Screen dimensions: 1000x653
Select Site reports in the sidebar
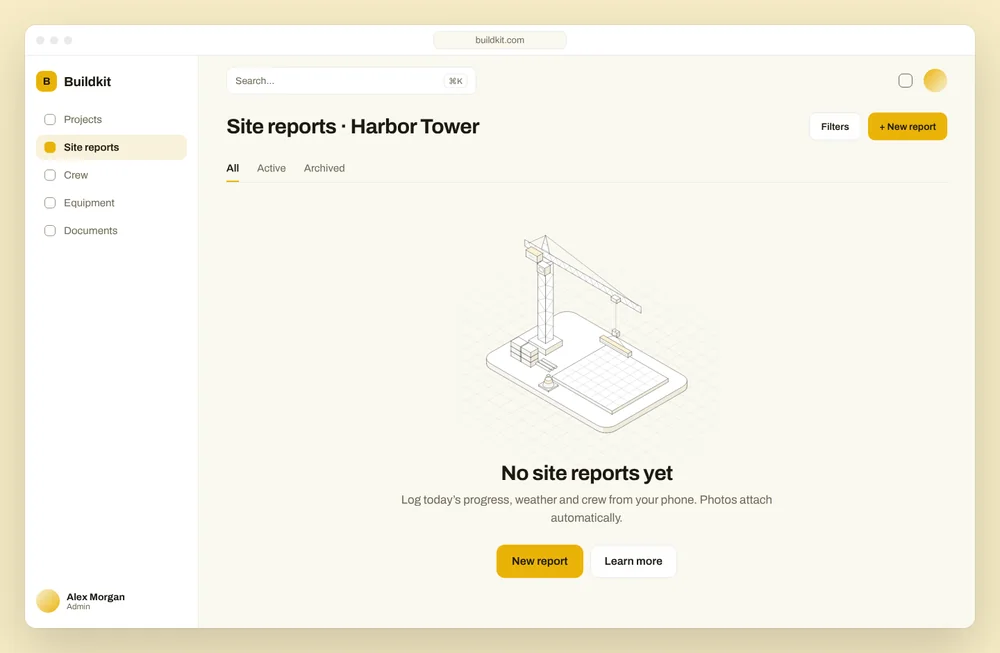112,147
